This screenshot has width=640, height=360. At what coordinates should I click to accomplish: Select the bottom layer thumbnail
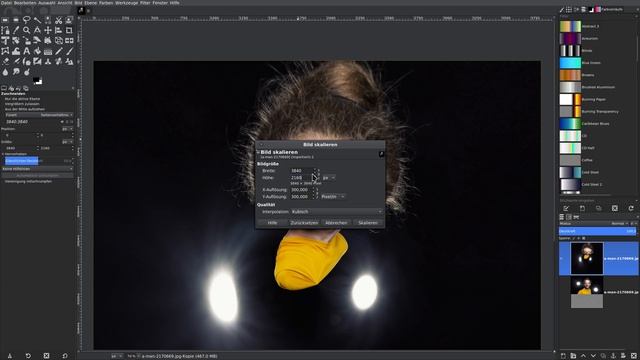(x=587, y=292)
